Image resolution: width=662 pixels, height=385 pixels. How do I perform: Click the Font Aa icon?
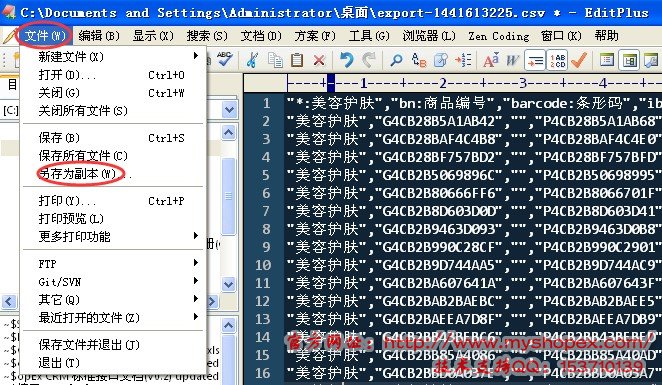[x=491, y=60]
